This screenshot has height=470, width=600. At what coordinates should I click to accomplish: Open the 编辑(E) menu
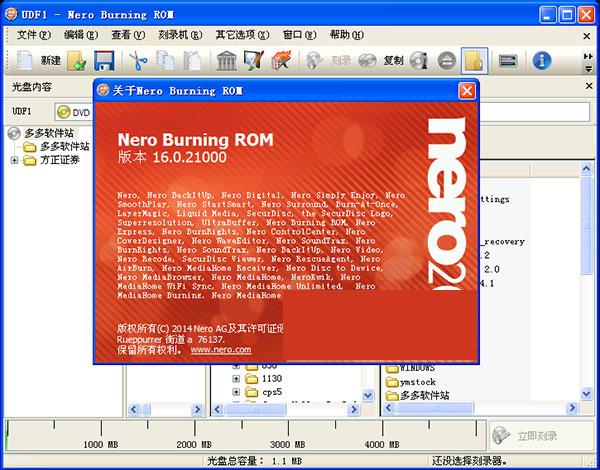coord(81,35)
